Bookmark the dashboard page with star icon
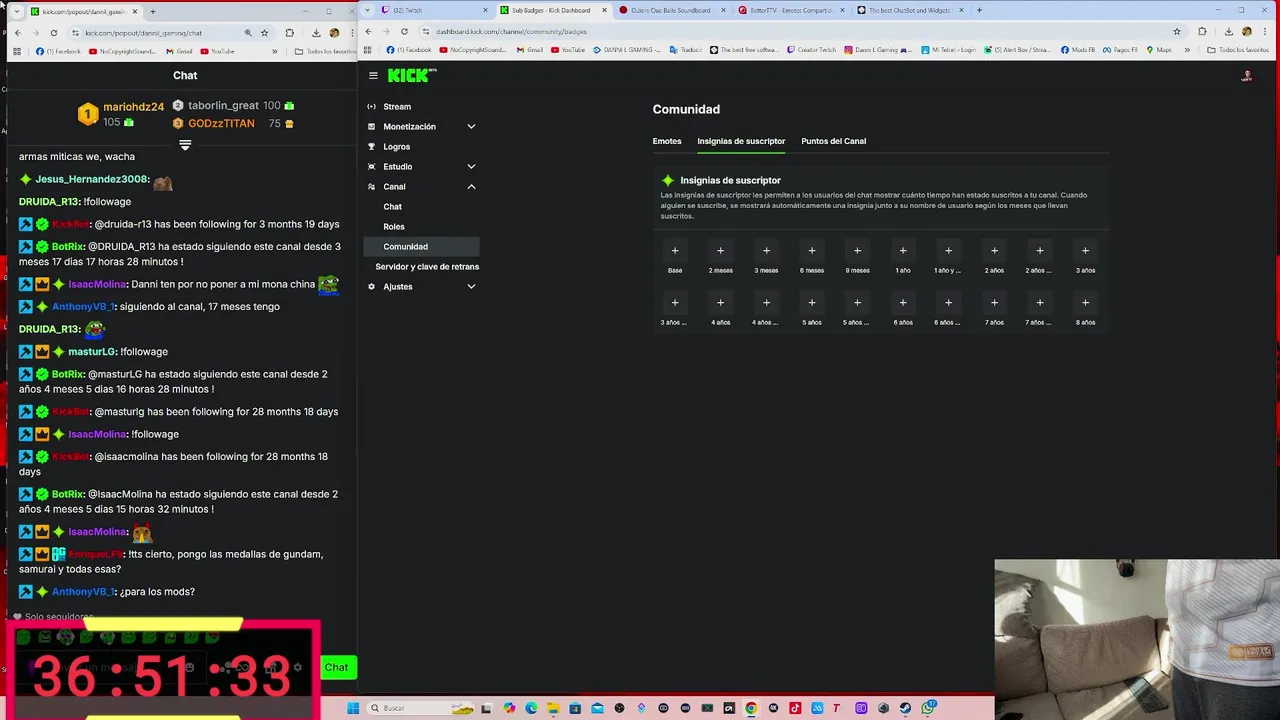 click(x=1176, y=31)
